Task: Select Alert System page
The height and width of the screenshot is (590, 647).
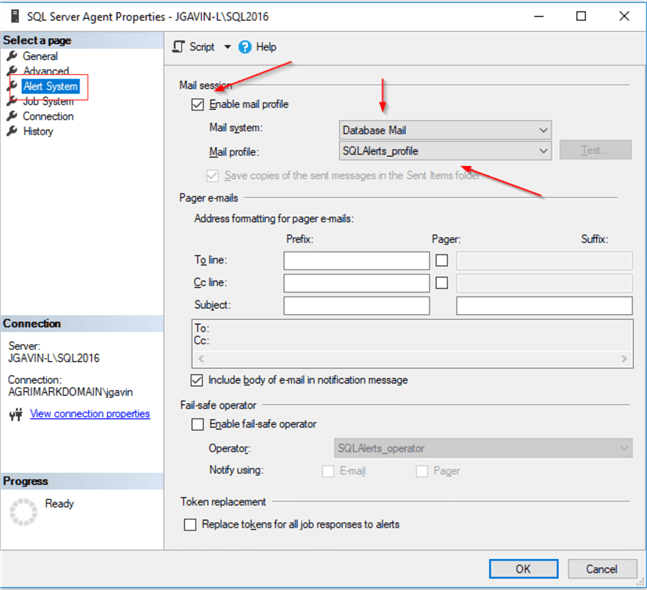Action: 50,86
